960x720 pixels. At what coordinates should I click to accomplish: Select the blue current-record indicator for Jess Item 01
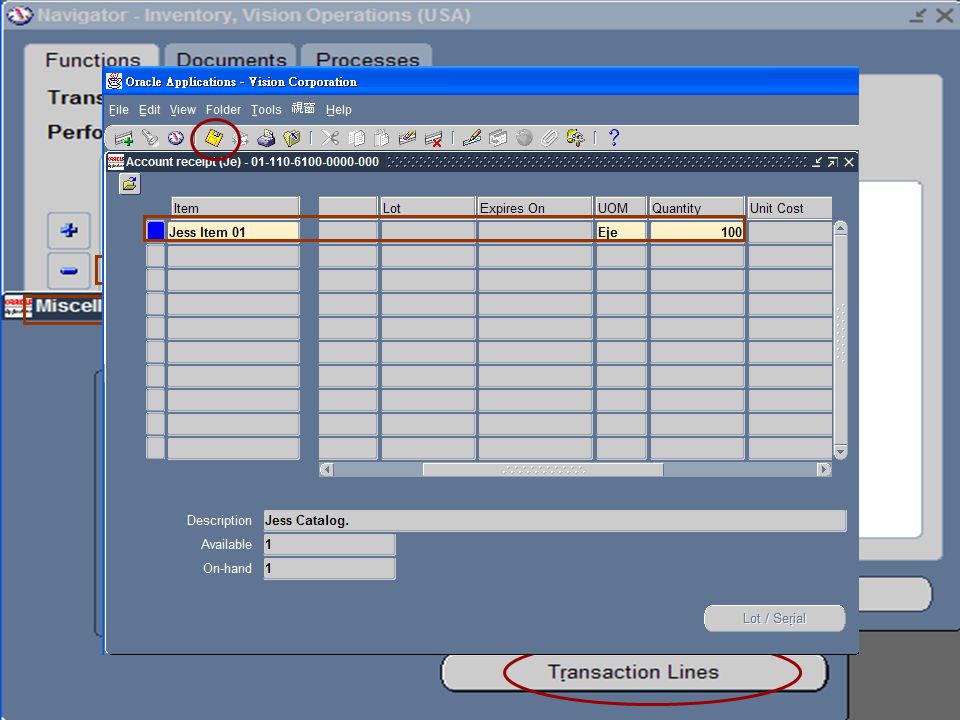156,231
